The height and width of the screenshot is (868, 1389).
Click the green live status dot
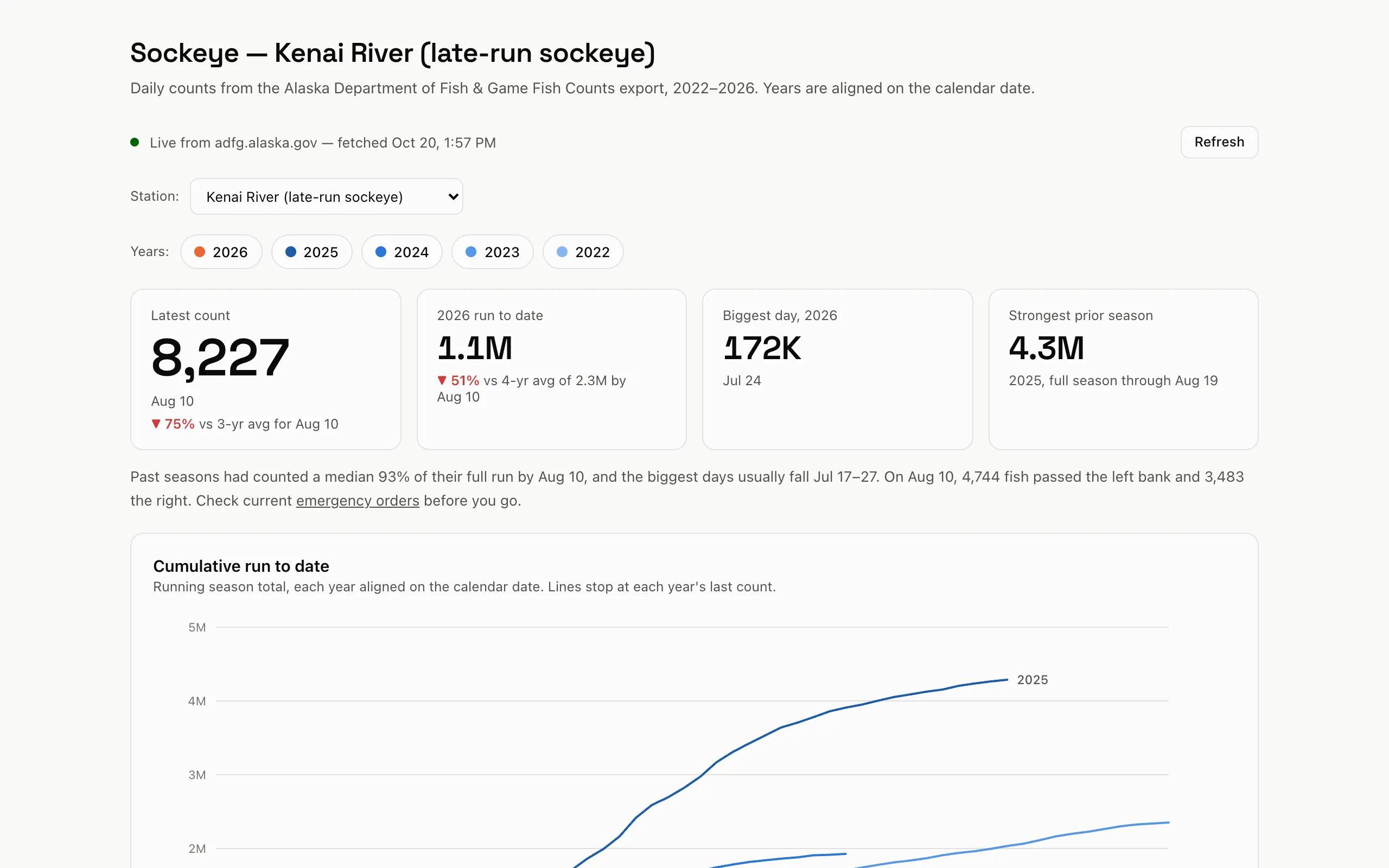135,142
